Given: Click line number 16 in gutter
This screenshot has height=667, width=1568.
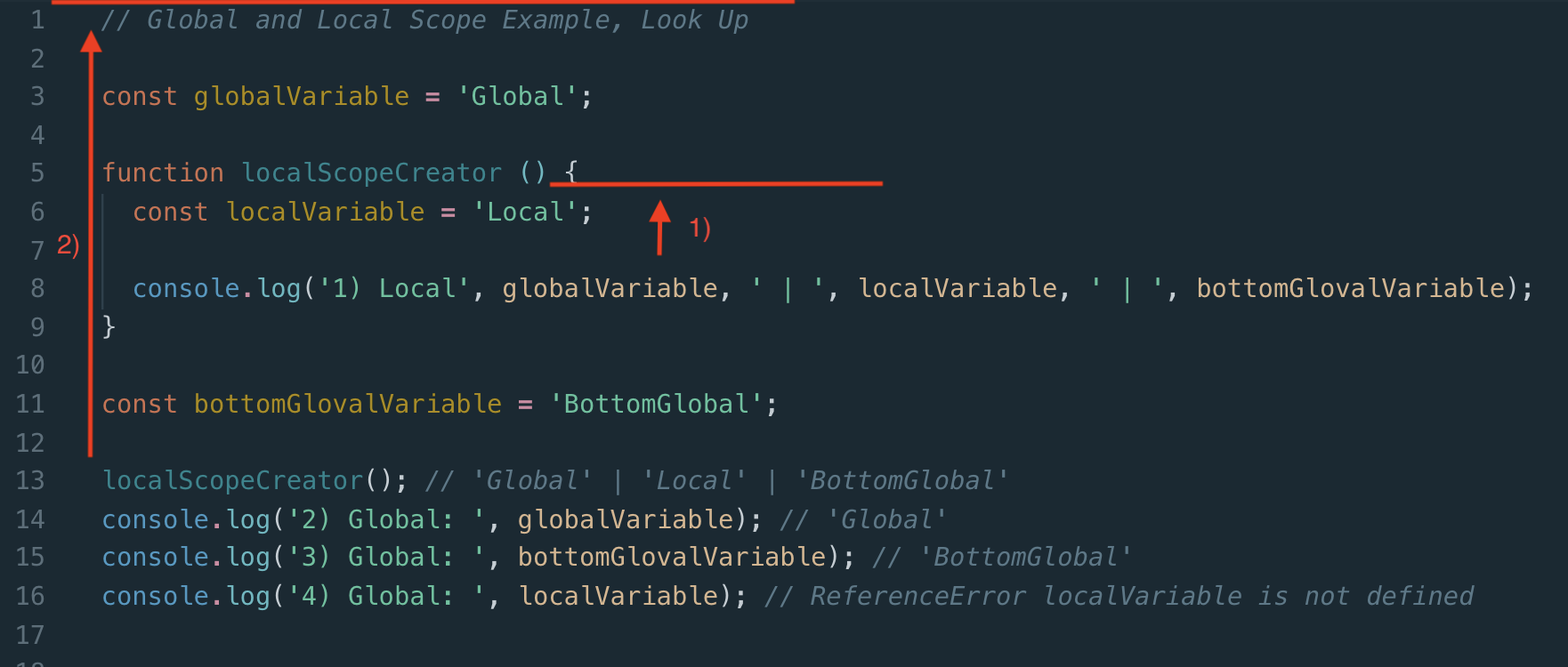Looking at the screenshot, I should click(x=30, y=596).
